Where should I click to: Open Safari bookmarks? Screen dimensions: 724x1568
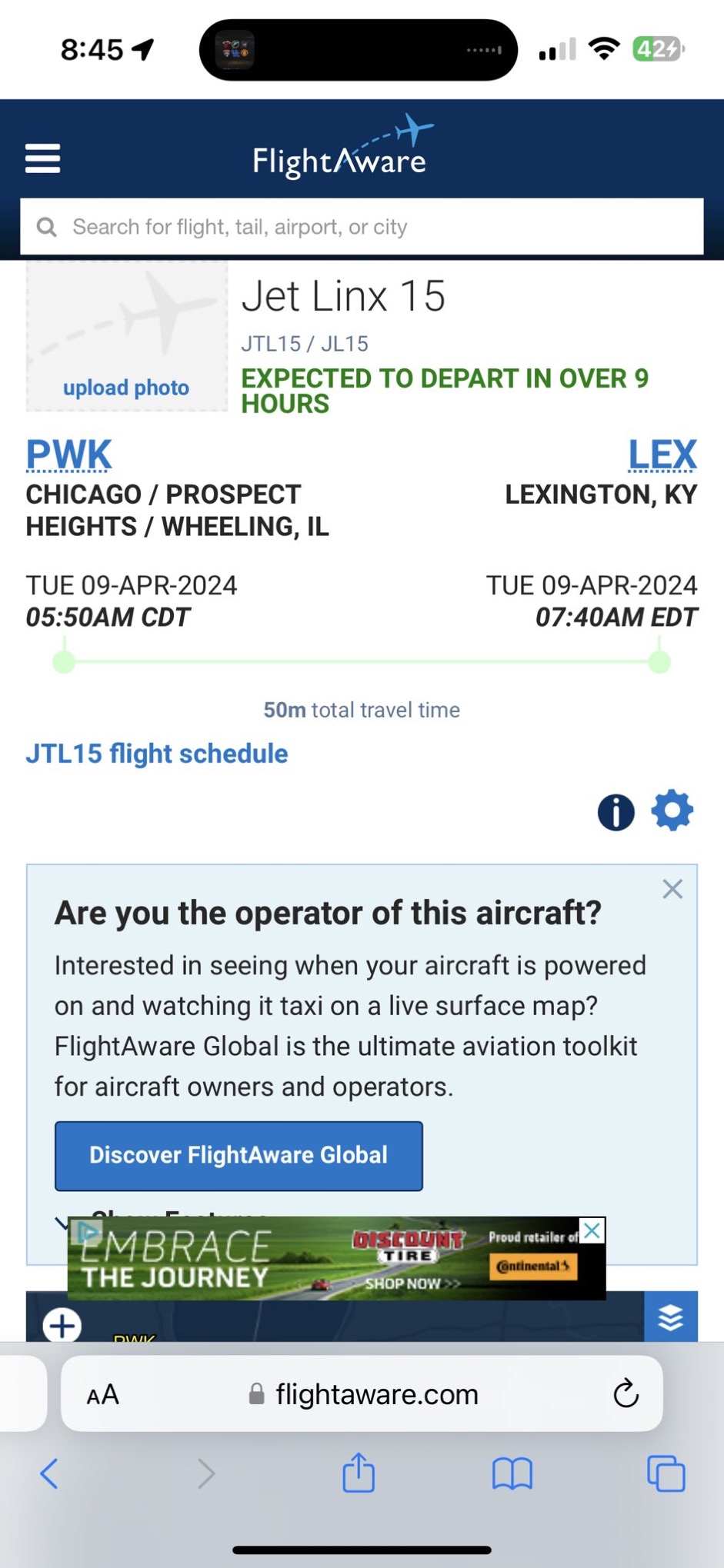coord(512,1473)
